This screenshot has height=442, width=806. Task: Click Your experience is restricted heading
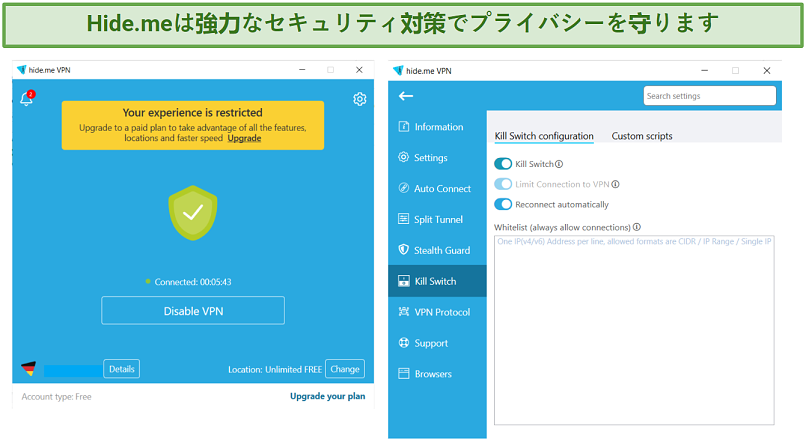[192, 113]
